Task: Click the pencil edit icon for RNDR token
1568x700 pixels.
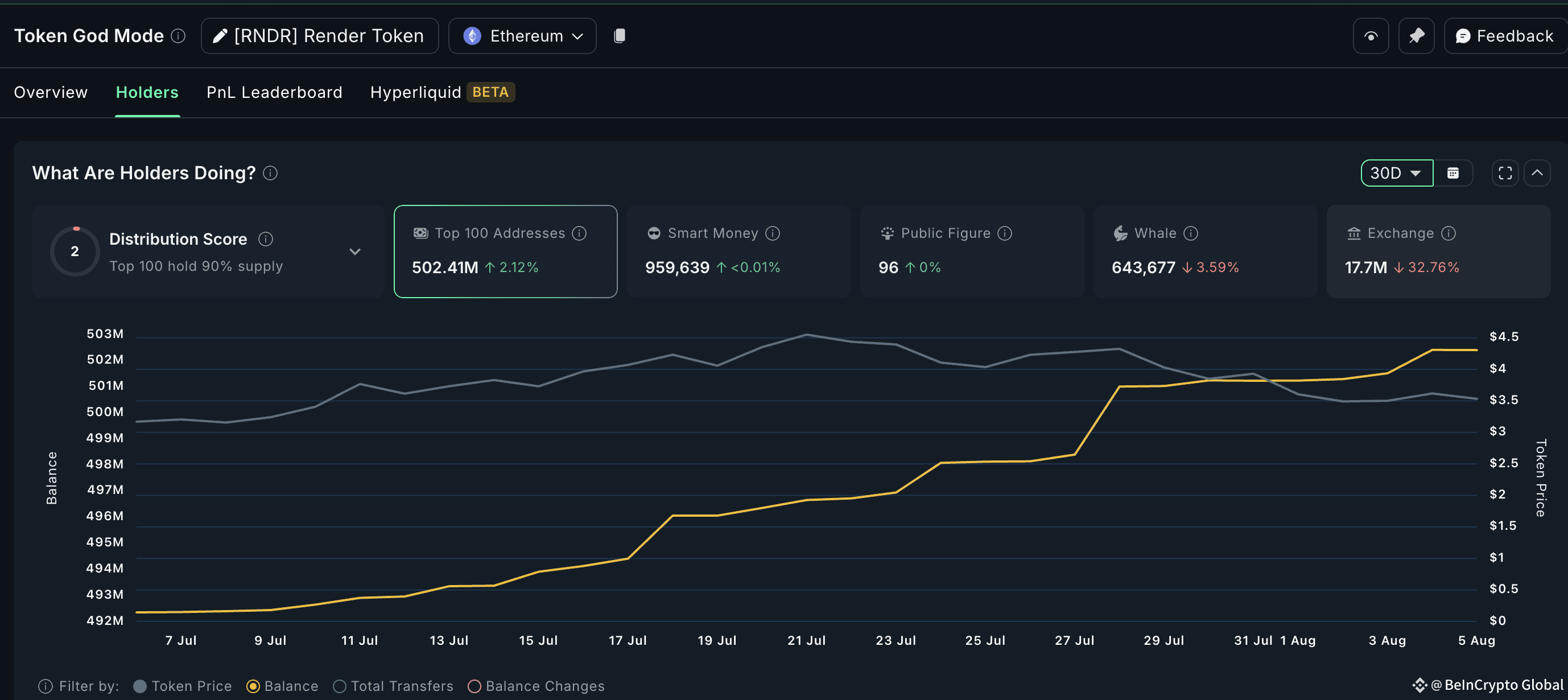Action: click(x=220, y=36)
